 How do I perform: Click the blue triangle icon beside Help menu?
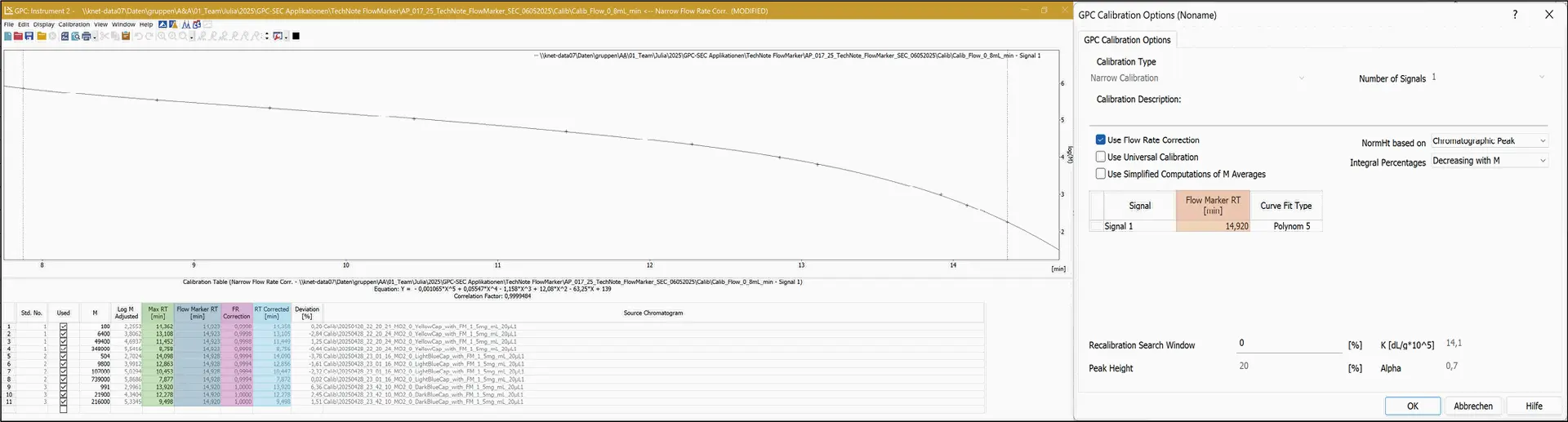pyautogui.click(x=163, y=24)
